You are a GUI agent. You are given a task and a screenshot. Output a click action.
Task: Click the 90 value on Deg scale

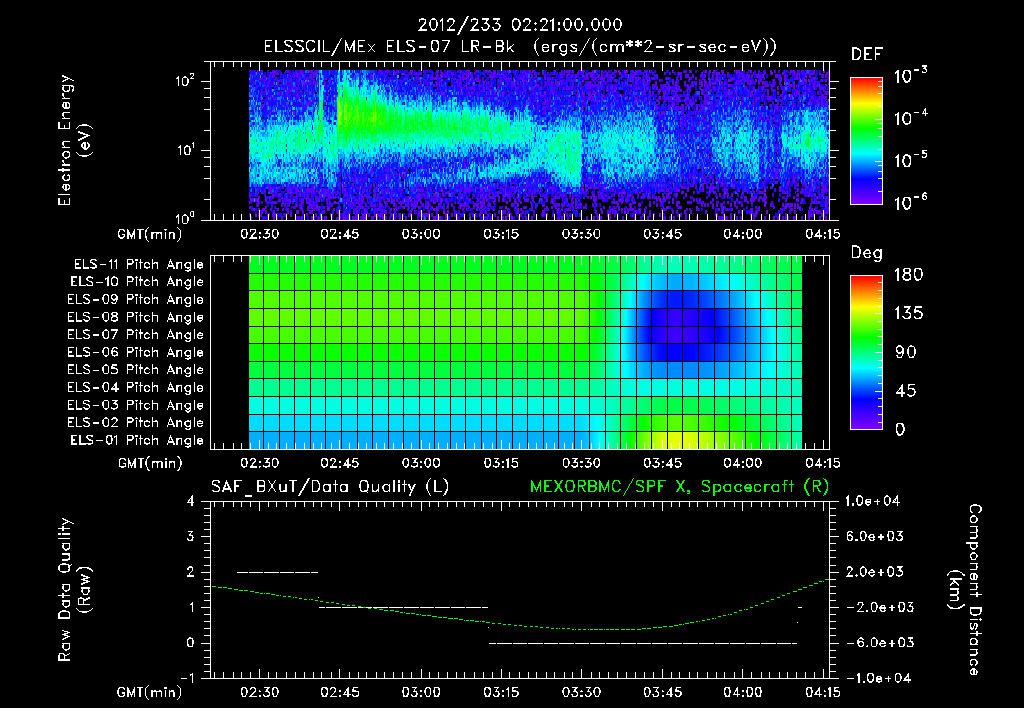pyautogui.click(x=904, y=352)
